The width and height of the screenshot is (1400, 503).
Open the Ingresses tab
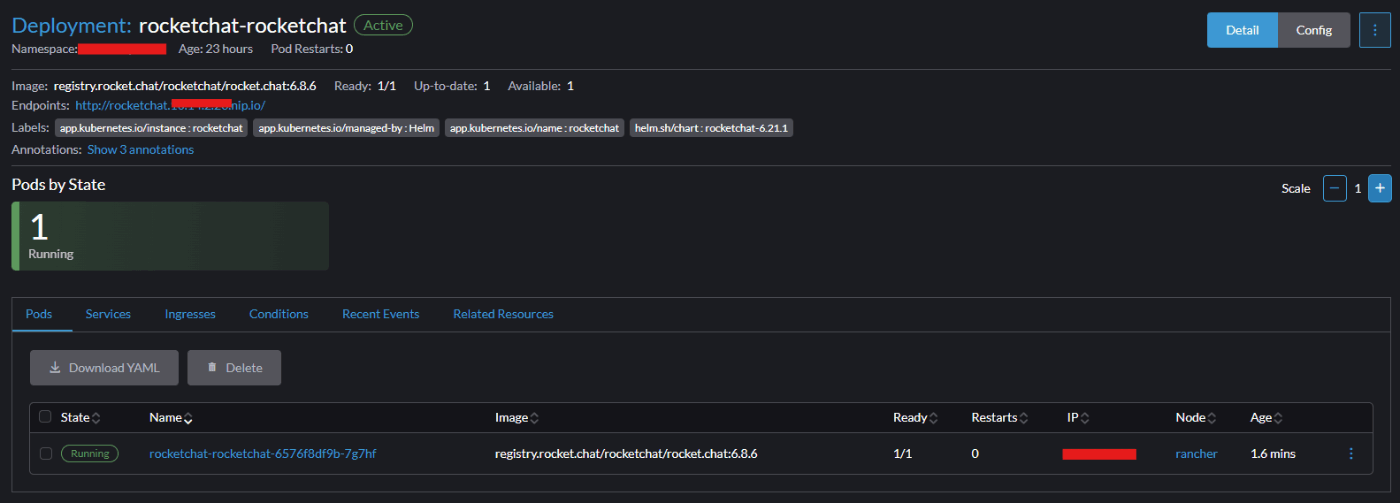190,314
